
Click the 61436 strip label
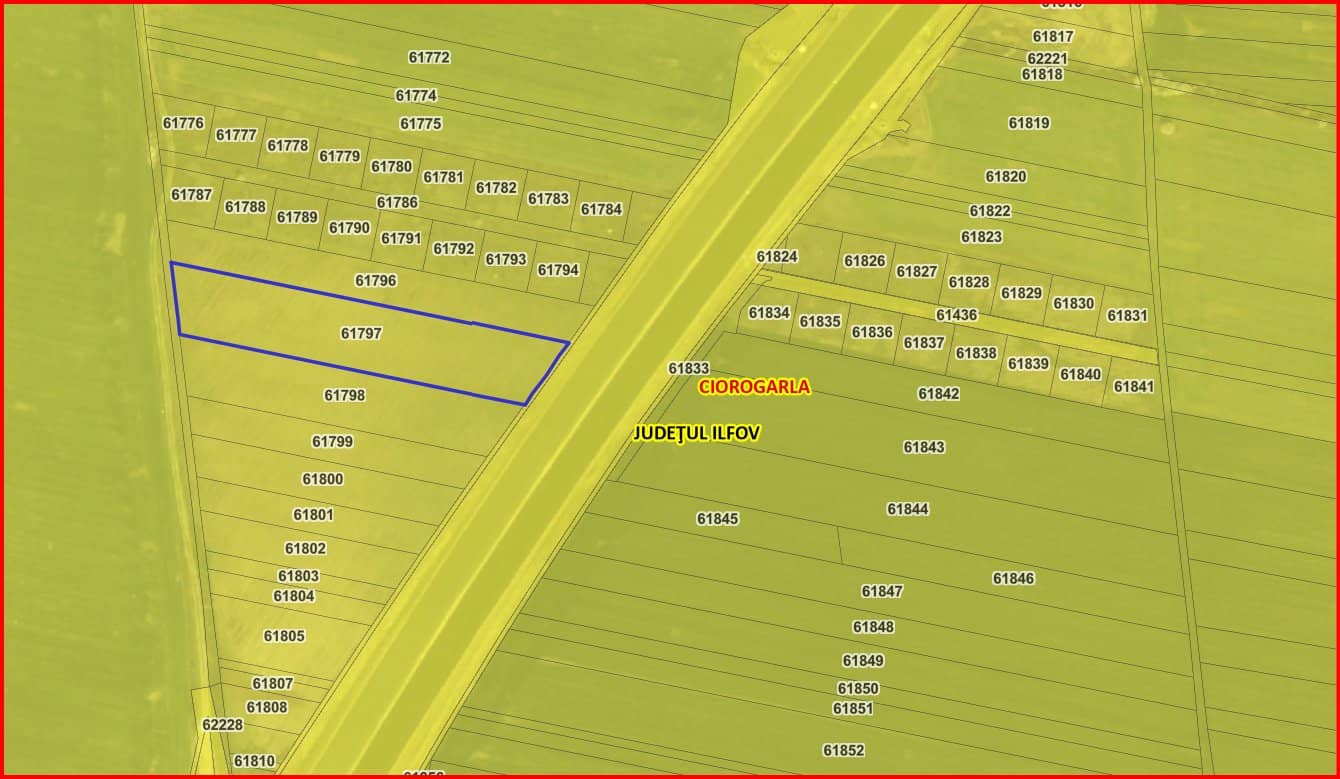(x=956, y=314)
